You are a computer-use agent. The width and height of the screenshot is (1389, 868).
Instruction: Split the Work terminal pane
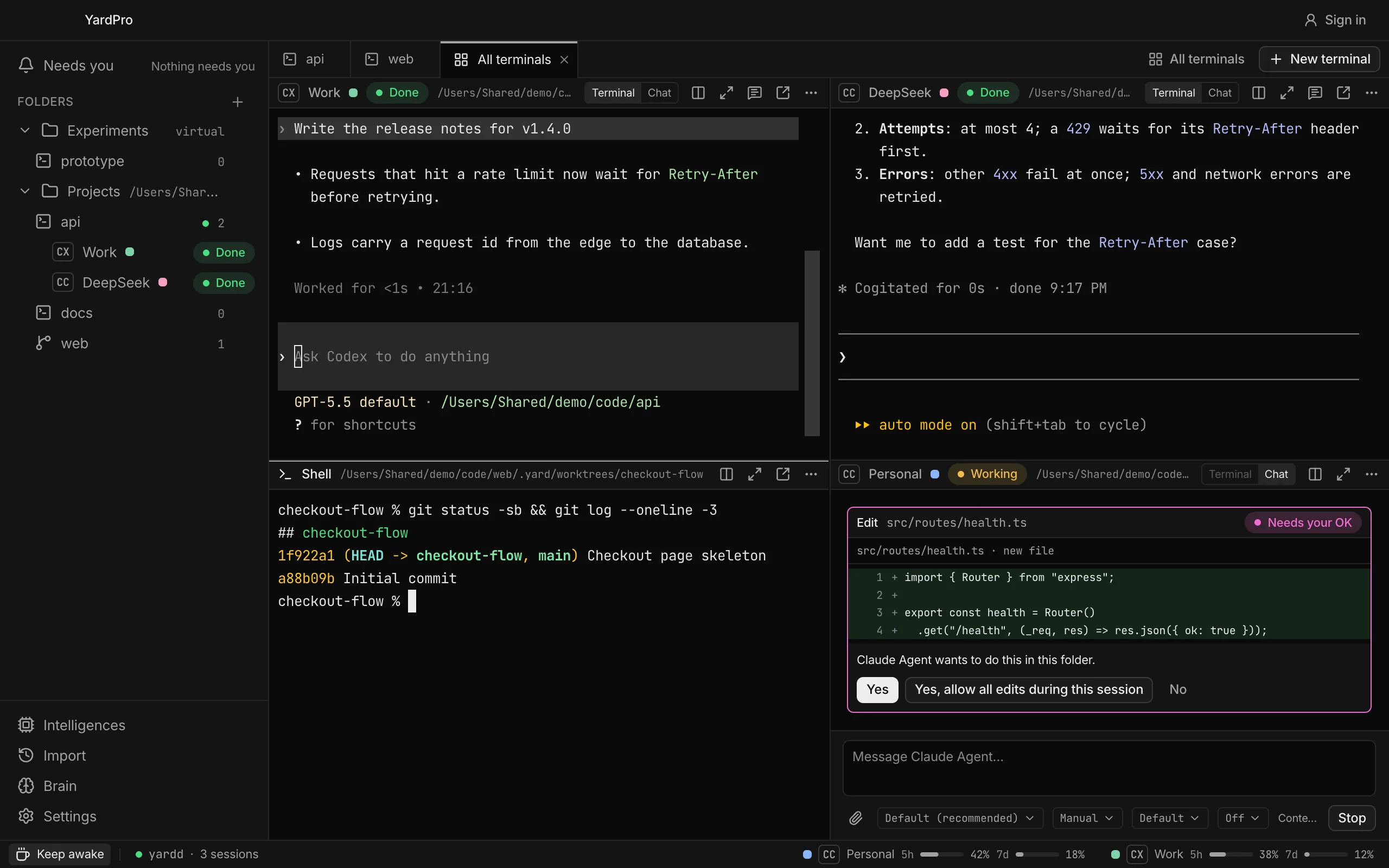[x=698, y=92]
